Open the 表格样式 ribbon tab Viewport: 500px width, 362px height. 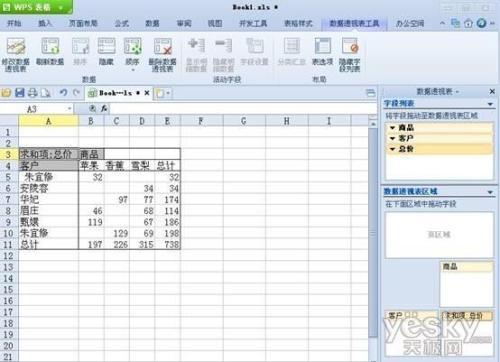[x=298, y=23]
